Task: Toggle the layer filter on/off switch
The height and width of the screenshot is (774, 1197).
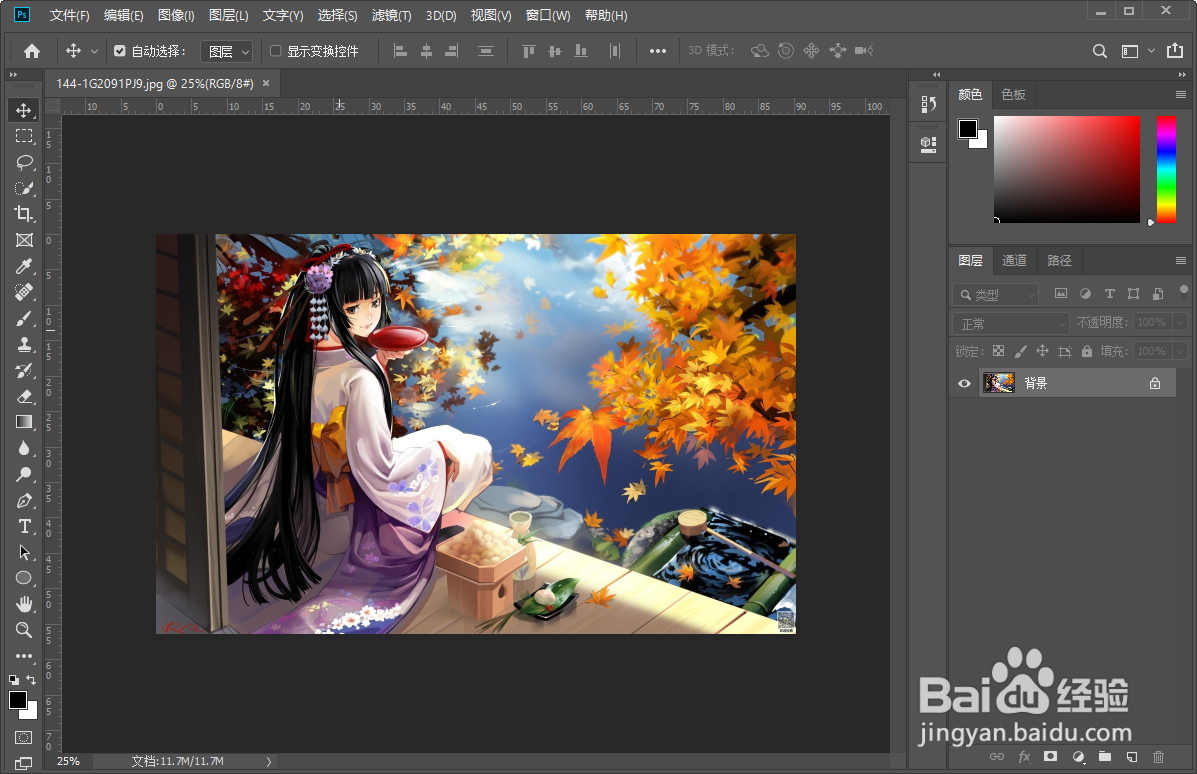Action: point(1183,291)
